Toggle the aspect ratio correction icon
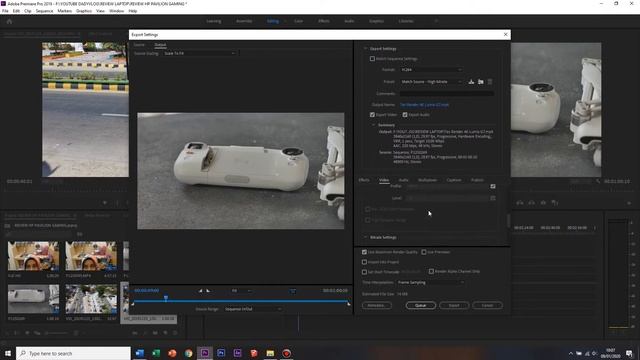The height and width of the screenshot is (360, 640). pyautogui.click(x=293, y=291)
